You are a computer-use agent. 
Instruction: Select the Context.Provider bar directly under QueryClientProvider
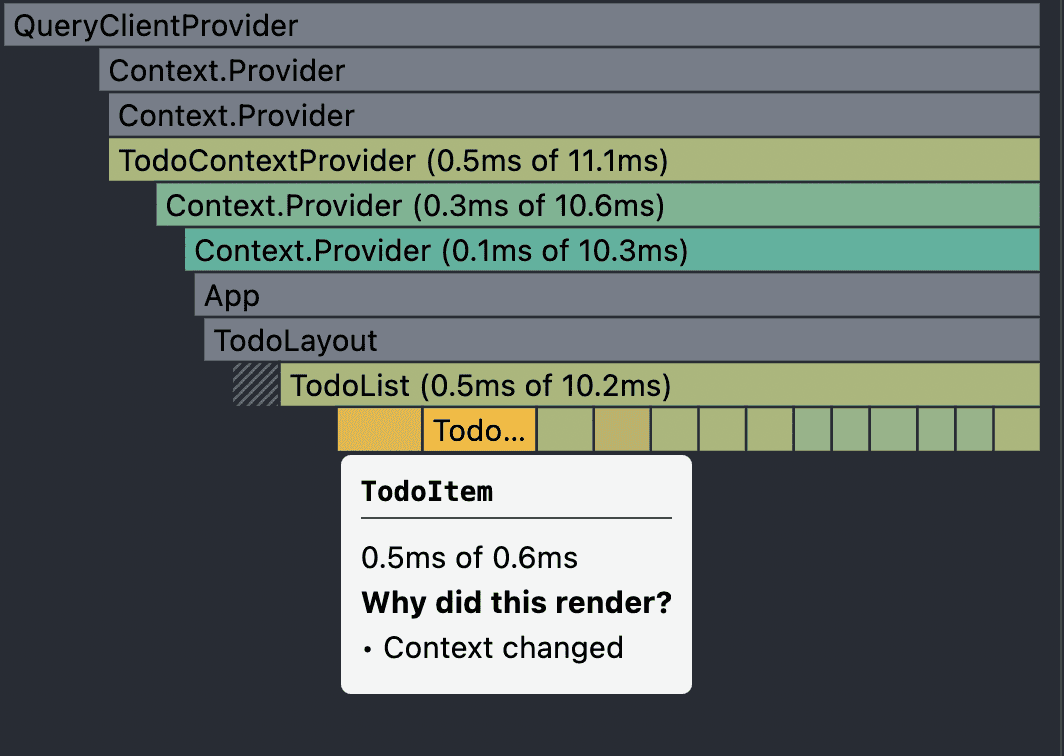tap(569, 70)
